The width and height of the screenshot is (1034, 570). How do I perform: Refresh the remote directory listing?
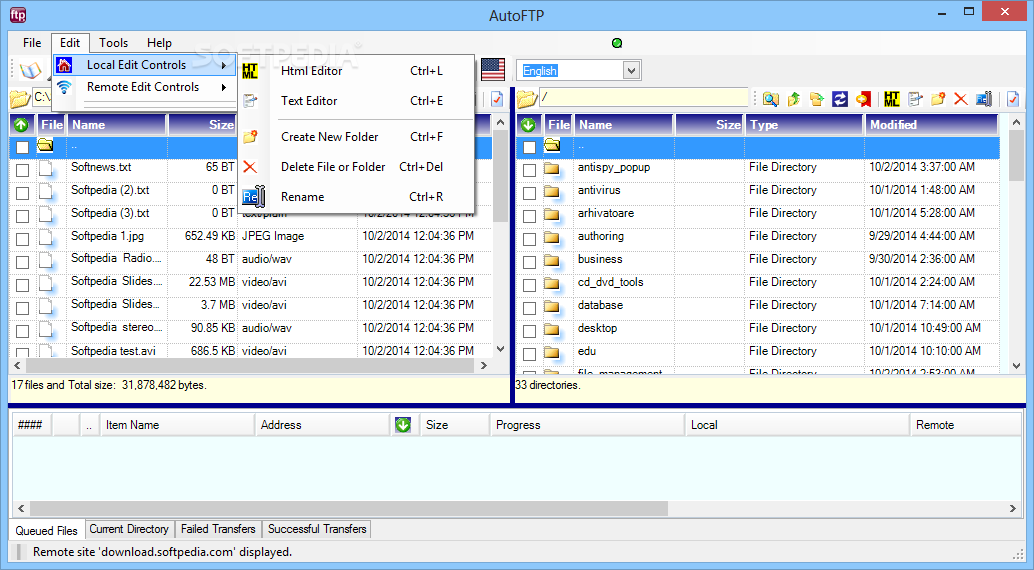pos(839,99)
